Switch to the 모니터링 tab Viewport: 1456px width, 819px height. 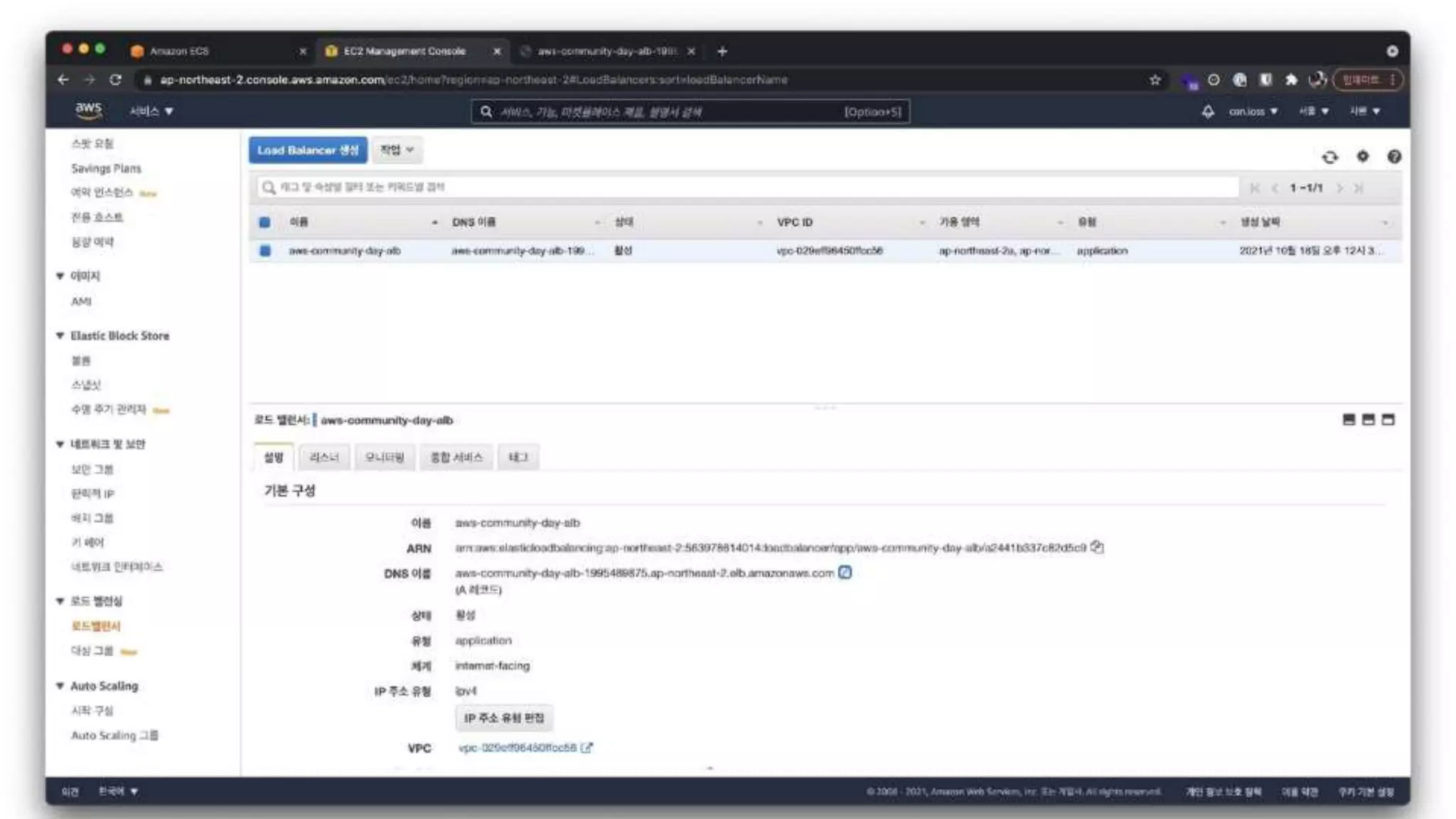coord(385,457)
